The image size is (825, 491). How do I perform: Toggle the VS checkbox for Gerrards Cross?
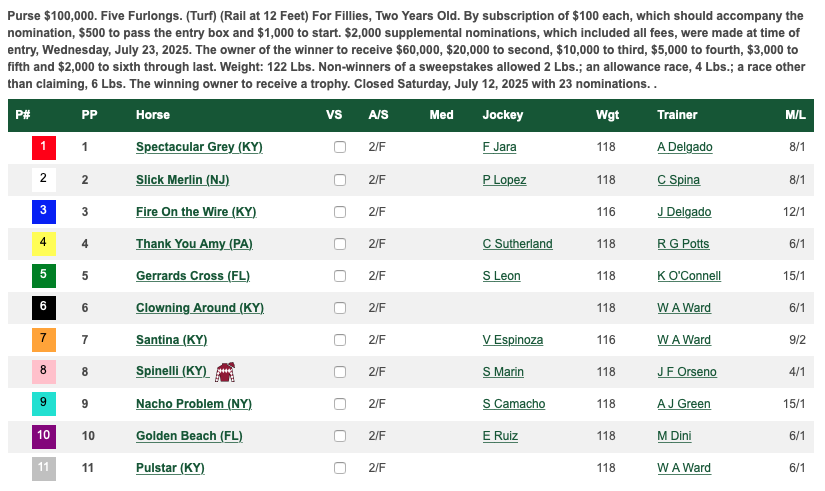tap(340, 276)
